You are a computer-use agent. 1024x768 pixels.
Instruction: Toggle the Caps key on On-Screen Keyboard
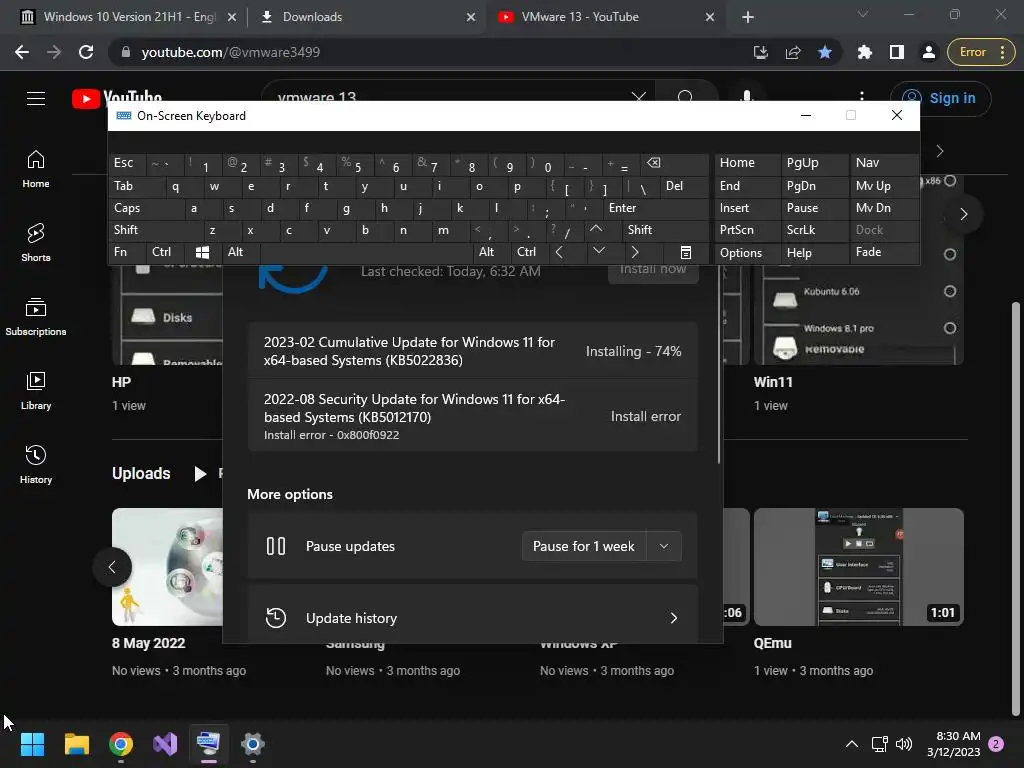[x=145, y=208]
